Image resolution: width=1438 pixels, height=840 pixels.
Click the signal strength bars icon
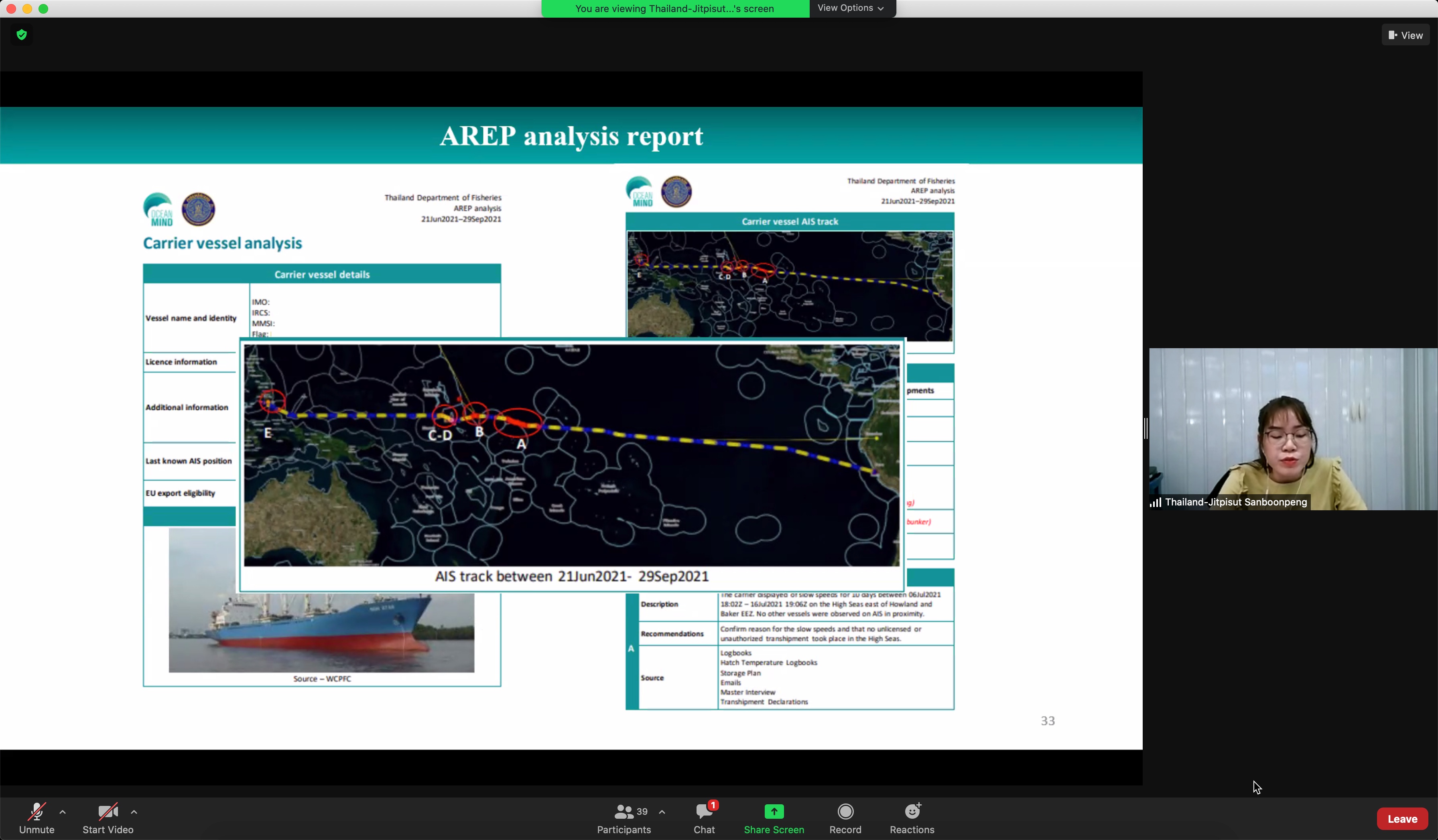1155,502
